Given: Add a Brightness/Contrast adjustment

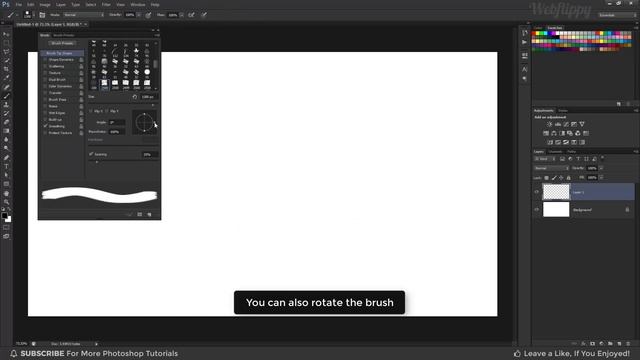Looking at the screenshot, I should click(x=549, y=124).
